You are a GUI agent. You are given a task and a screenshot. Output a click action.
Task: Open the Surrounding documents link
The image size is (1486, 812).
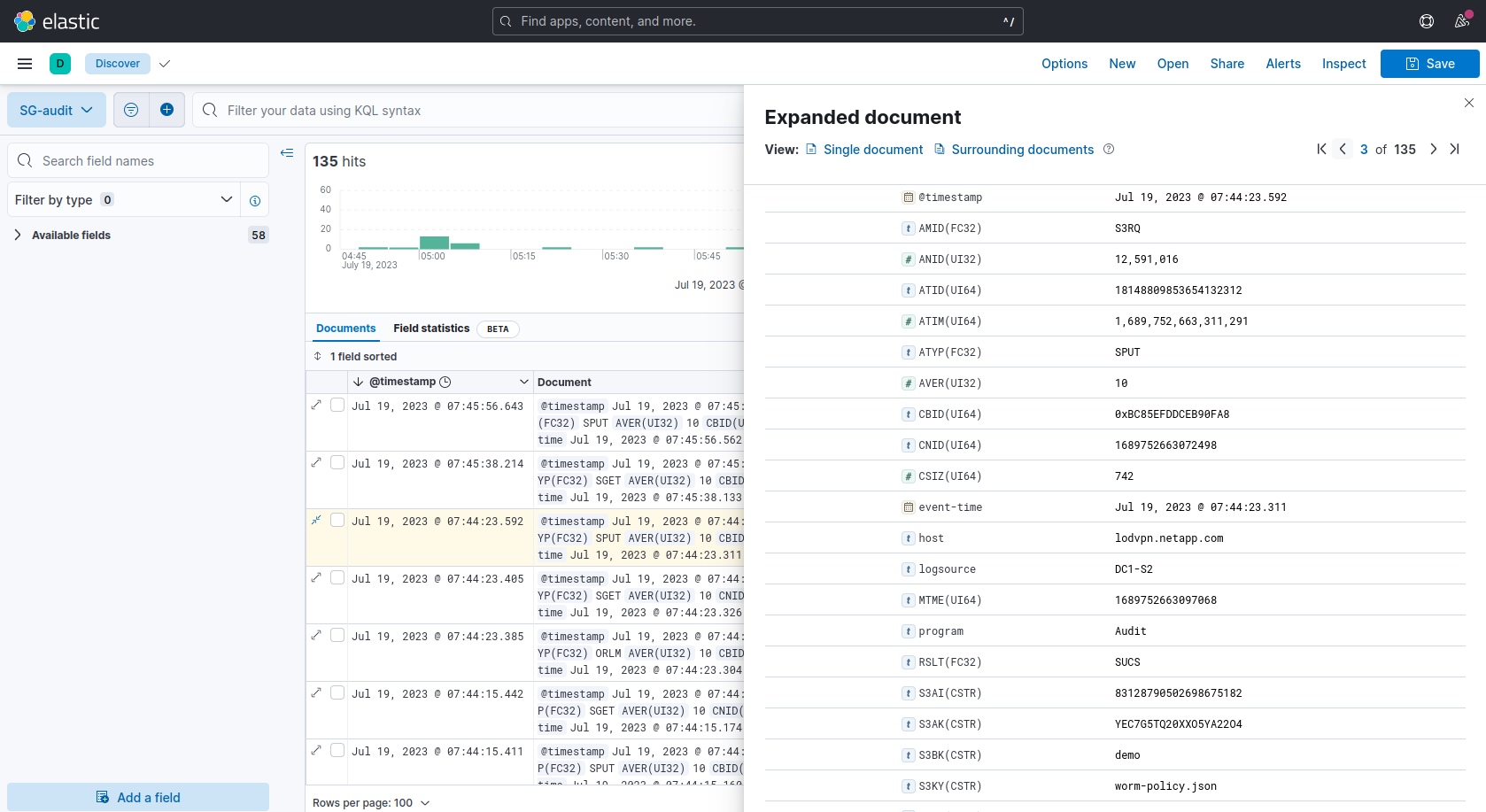[1014, 150]
